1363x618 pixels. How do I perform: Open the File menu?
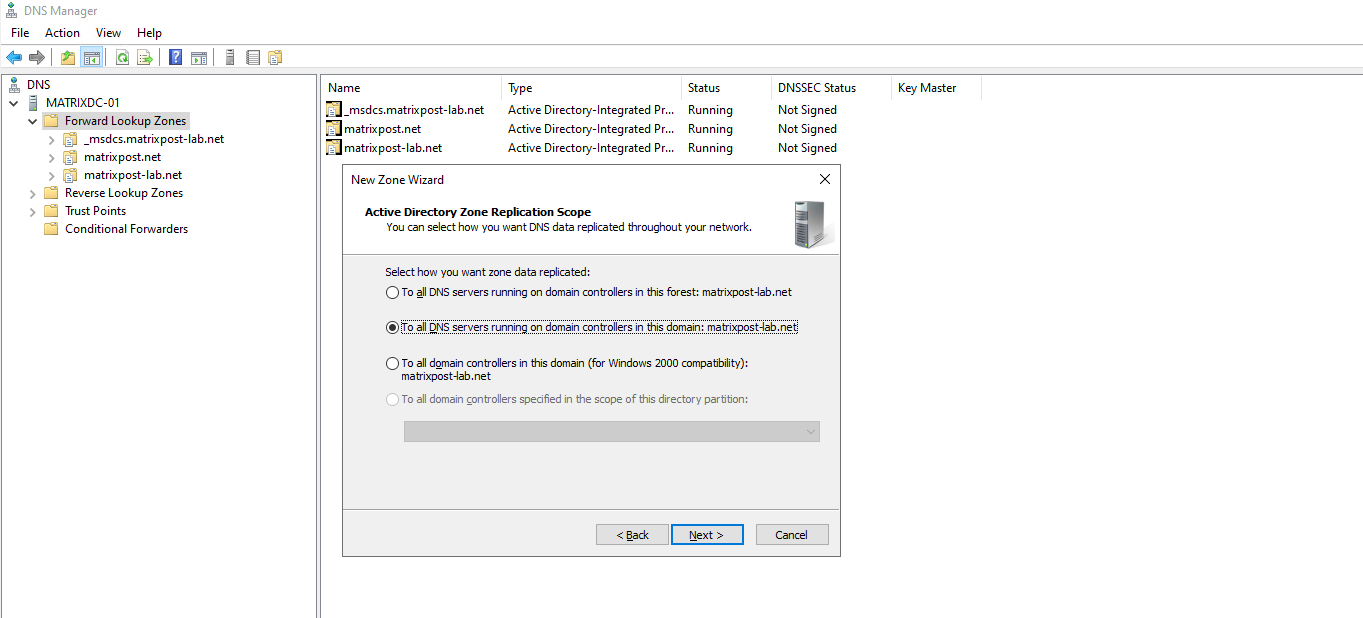pyautogui.click(x=20, y=33)
